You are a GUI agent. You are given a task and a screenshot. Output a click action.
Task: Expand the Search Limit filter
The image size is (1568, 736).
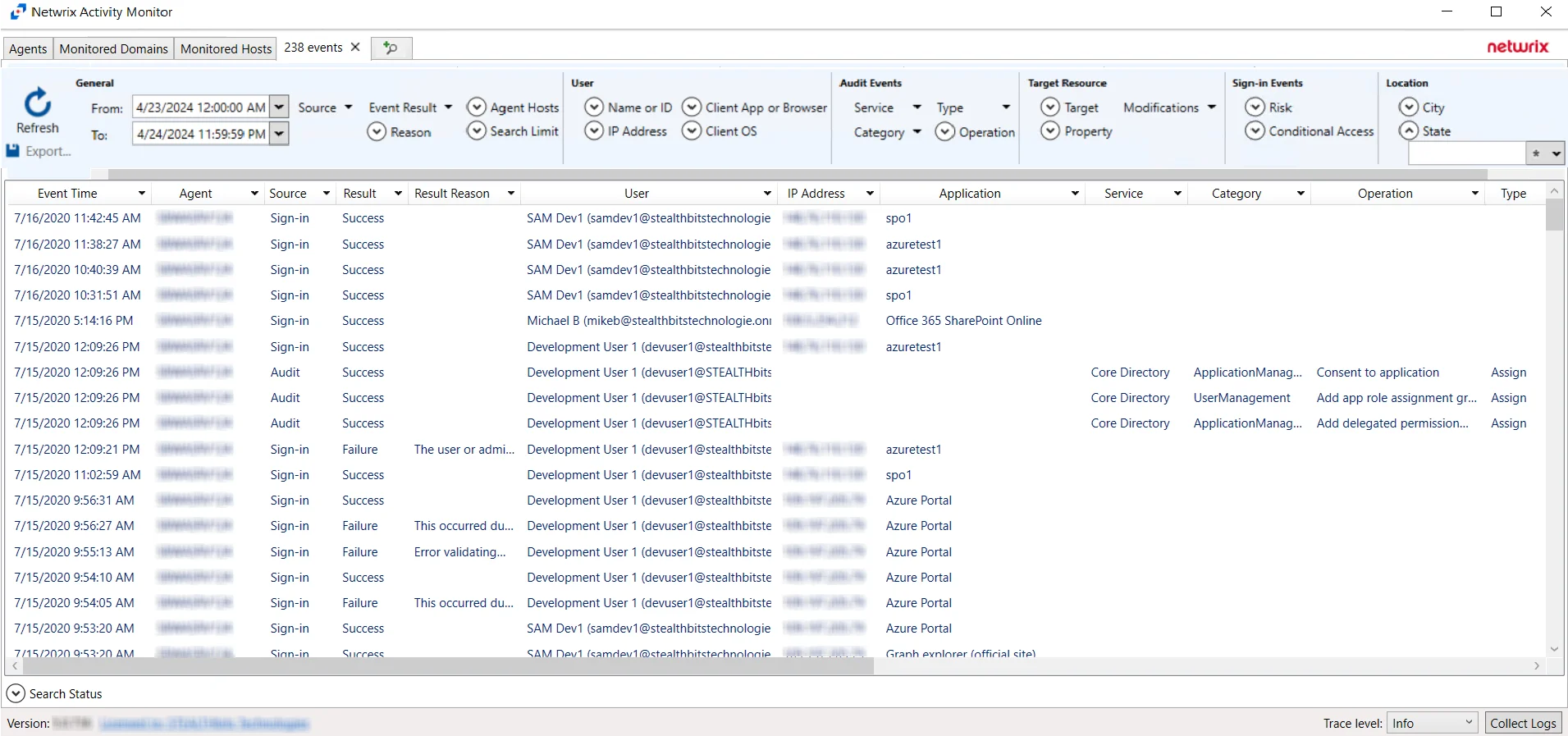pyautogui.click(x=477, y=130)
